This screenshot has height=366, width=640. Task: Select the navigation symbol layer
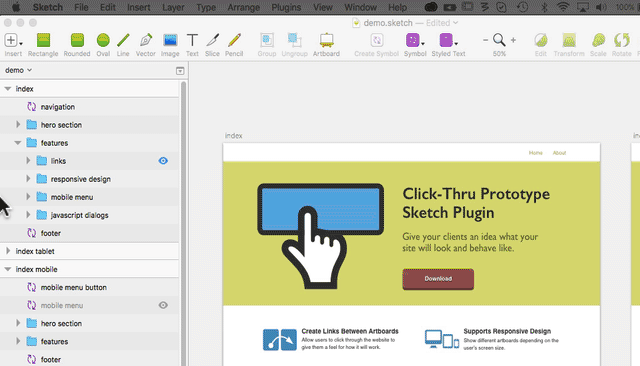[89, 107]
